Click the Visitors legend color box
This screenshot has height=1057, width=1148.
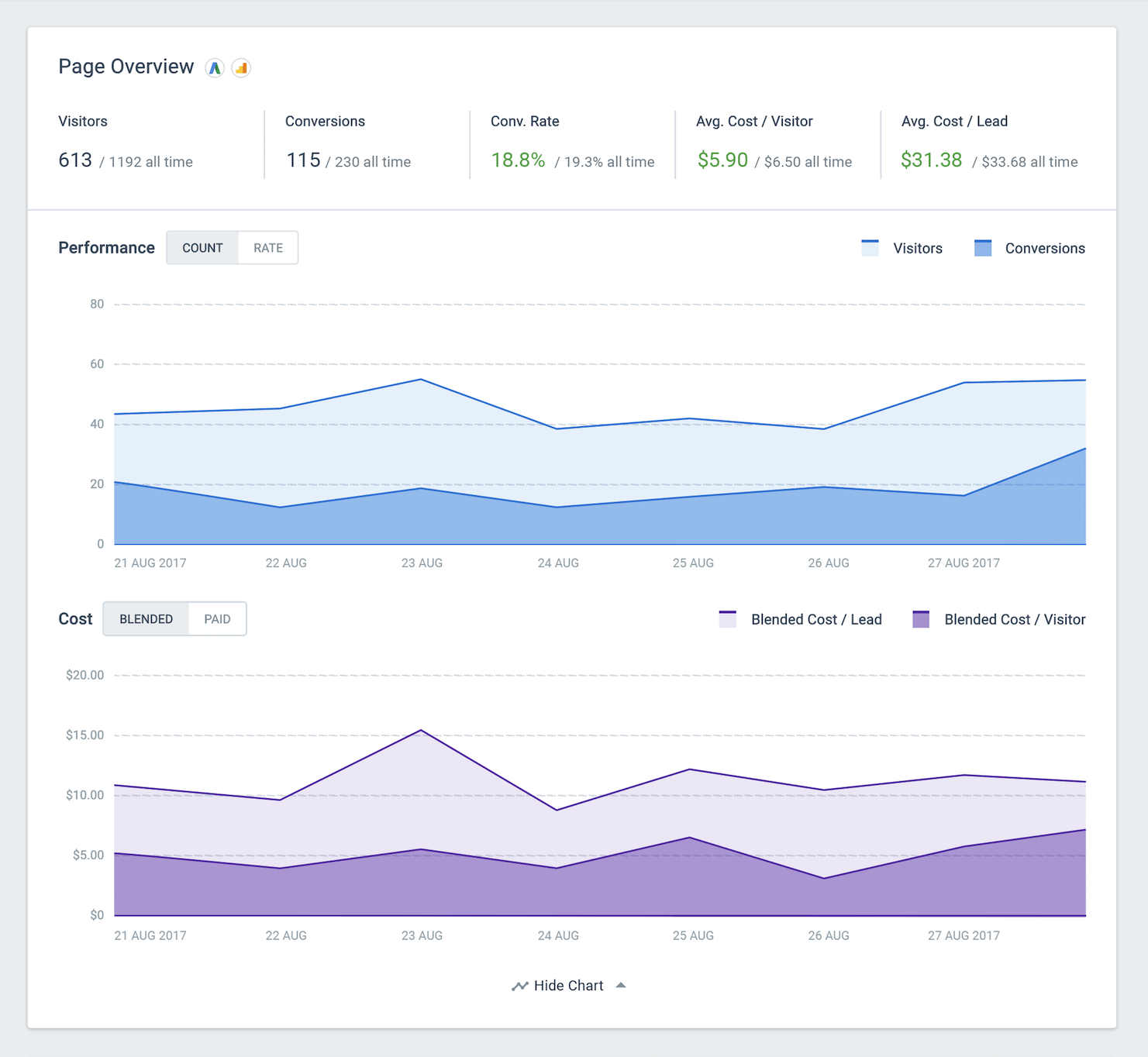(x=870, y=247)
